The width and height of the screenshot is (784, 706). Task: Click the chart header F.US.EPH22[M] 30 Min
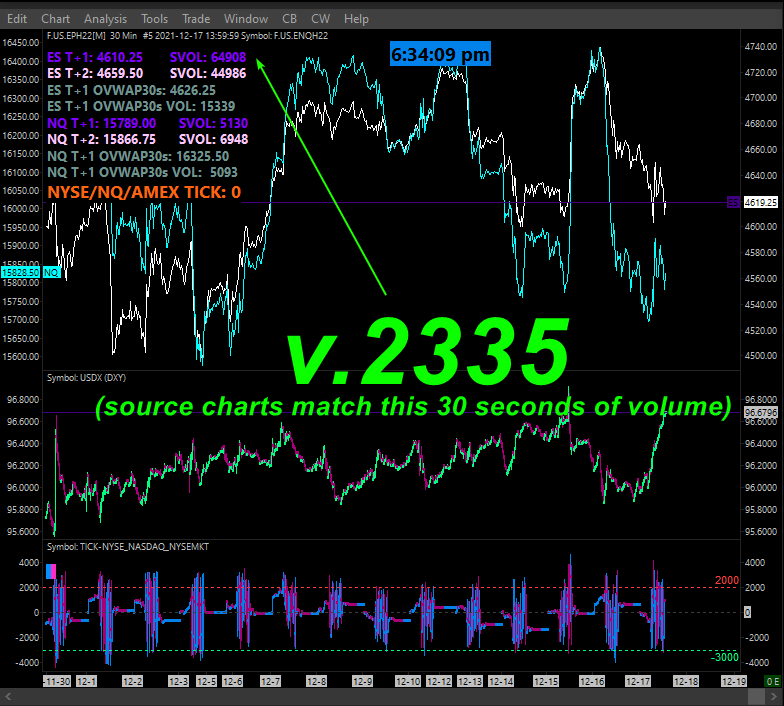pos(92,36)
